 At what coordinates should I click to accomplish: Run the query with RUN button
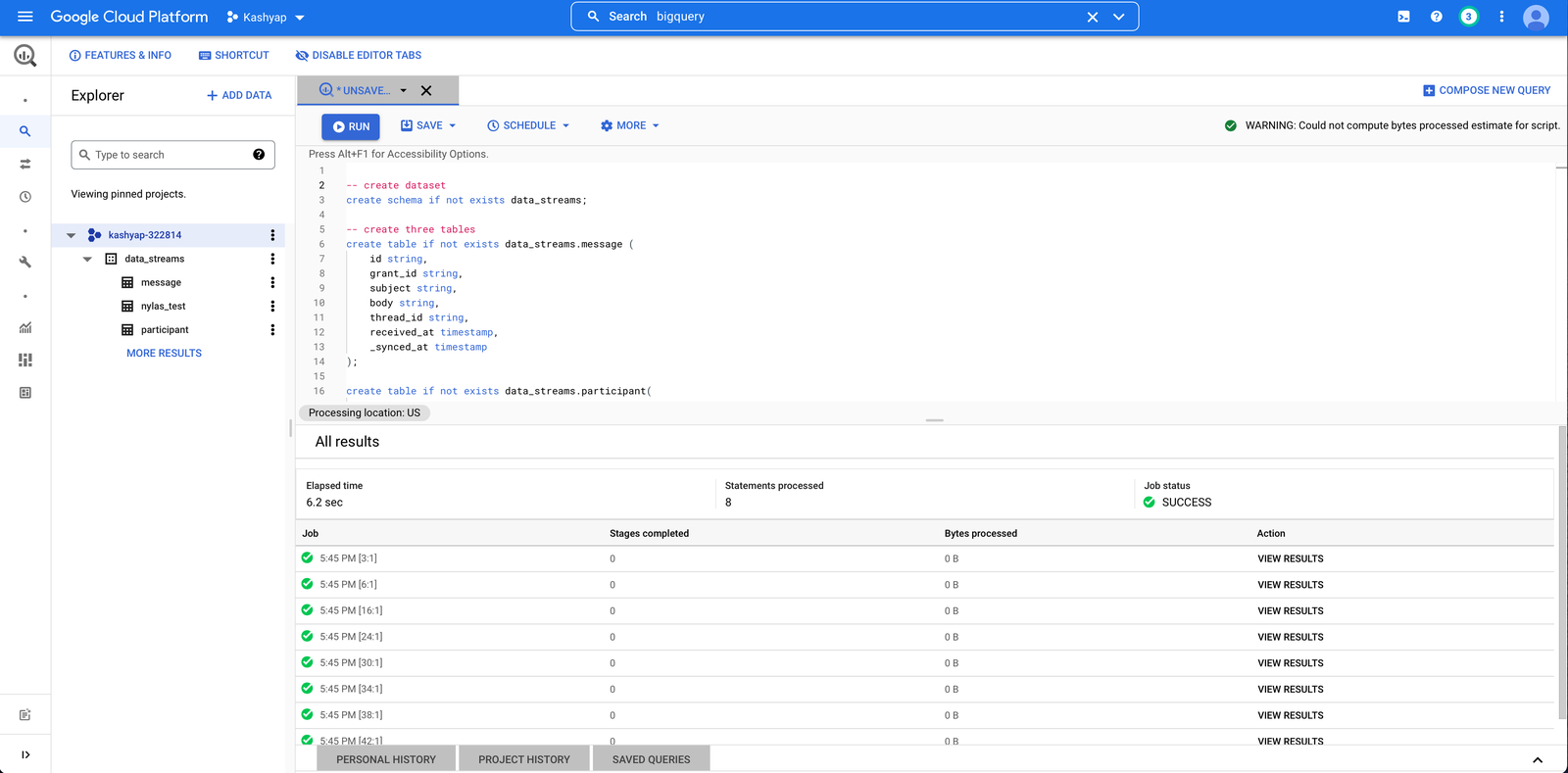(x=351, y=126)
